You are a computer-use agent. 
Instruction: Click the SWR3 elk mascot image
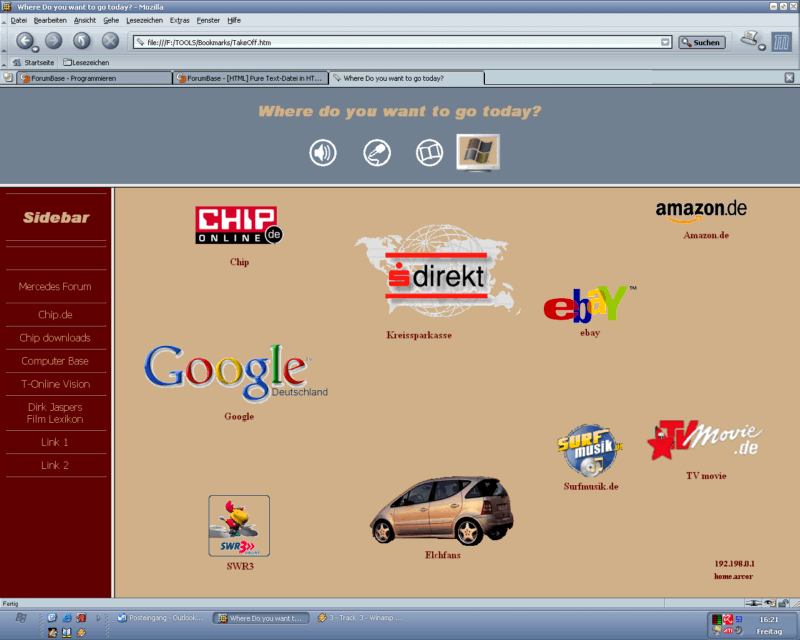[x=239, y=526]
